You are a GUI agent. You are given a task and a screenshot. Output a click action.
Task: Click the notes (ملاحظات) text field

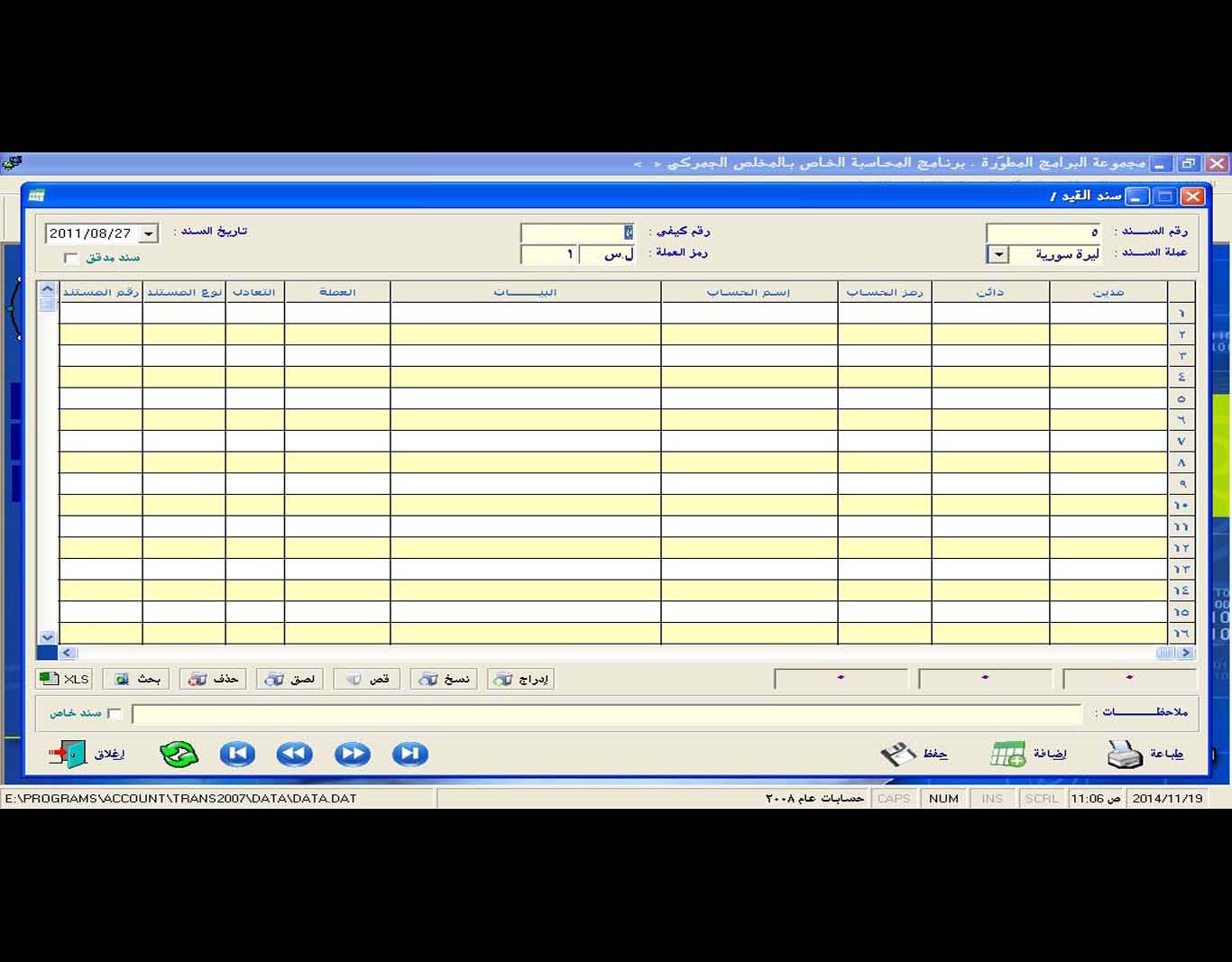(x=606, y=714)
